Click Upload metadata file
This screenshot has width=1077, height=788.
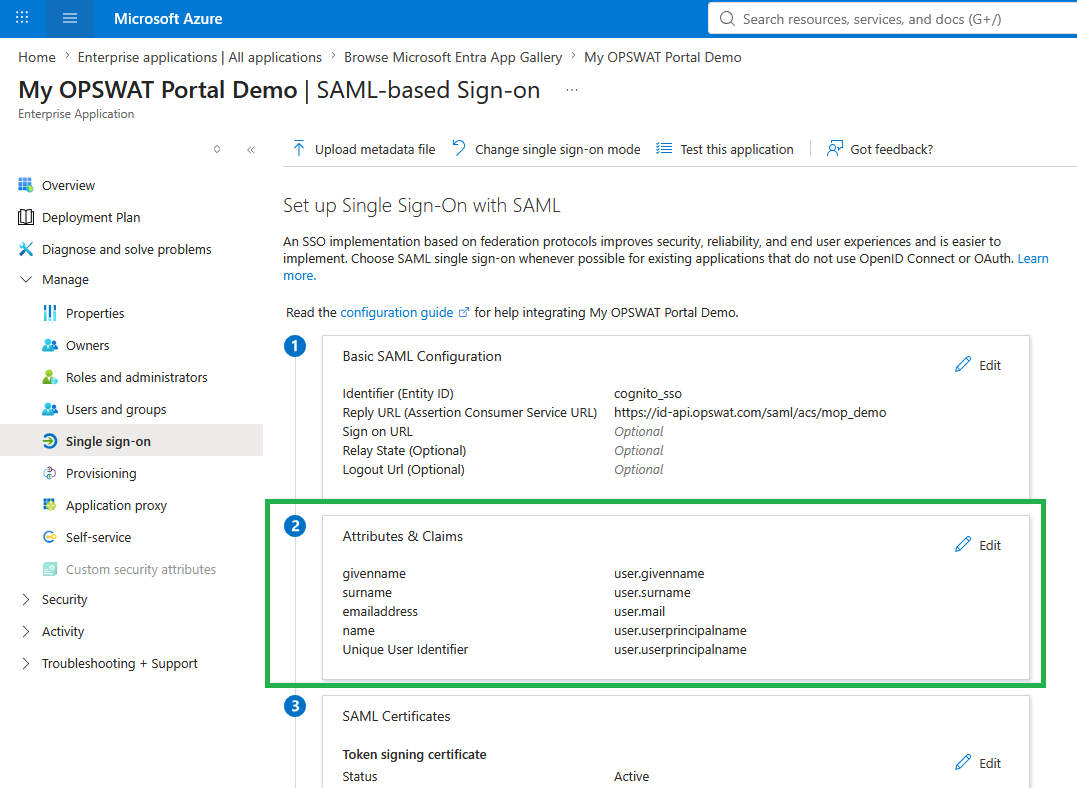tap(364, 149)
